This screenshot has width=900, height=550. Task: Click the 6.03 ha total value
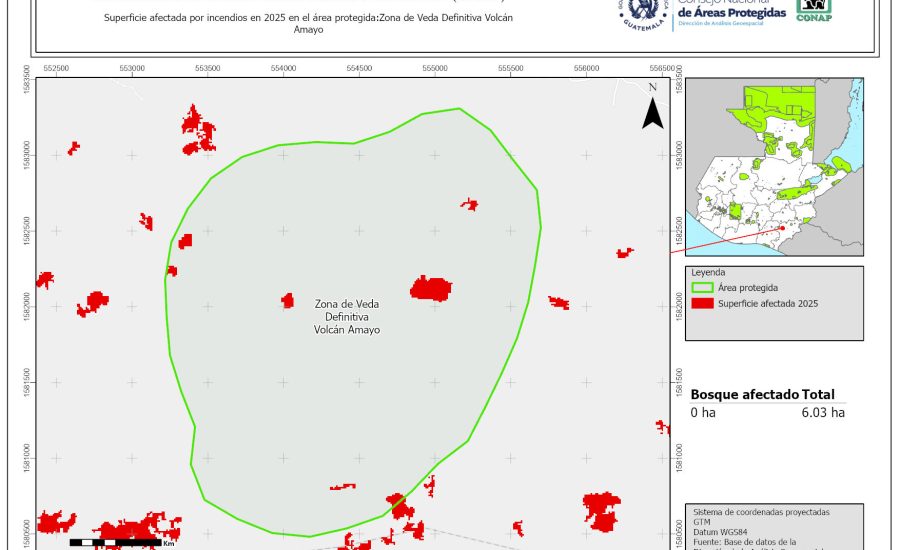823,412
